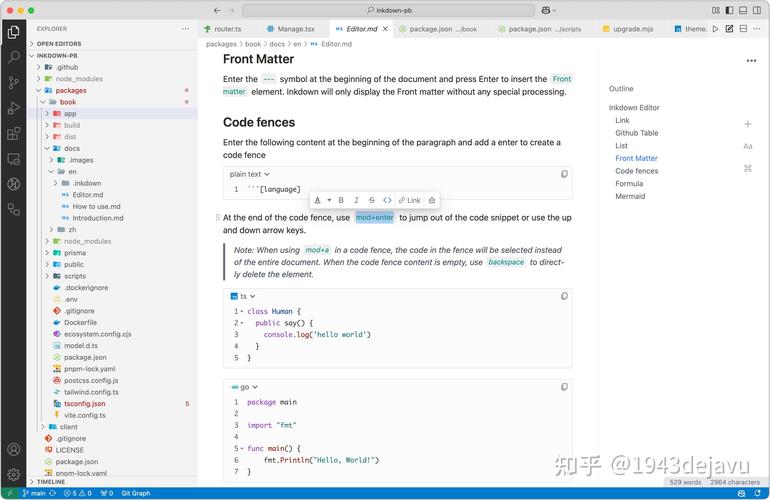Jump to Mermaid in the outline
Screen dimensions: 770x500
pos(630,196)
